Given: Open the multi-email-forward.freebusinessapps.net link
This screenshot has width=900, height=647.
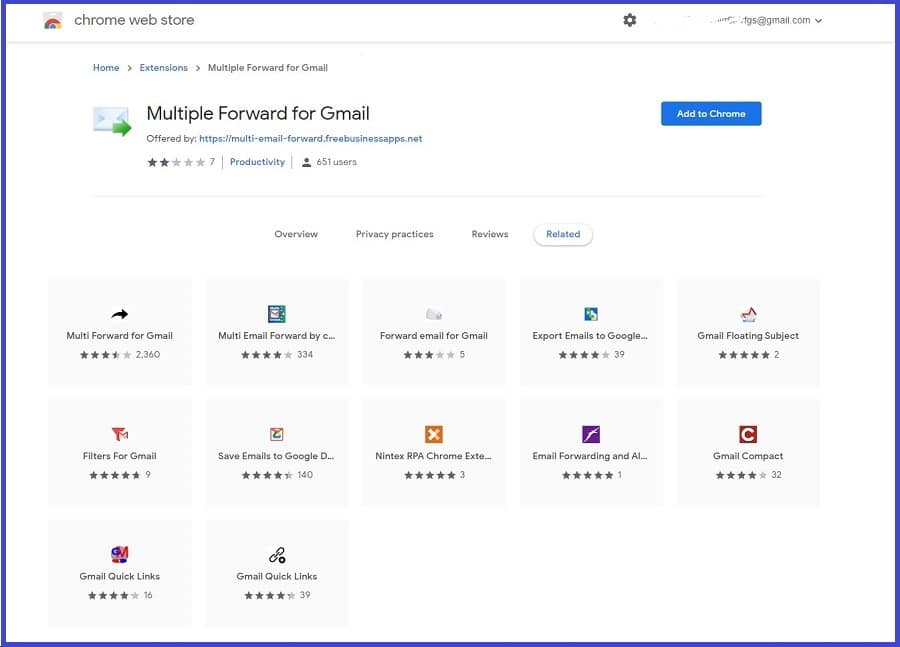Looking at the screenshot, I should [311, 138].
